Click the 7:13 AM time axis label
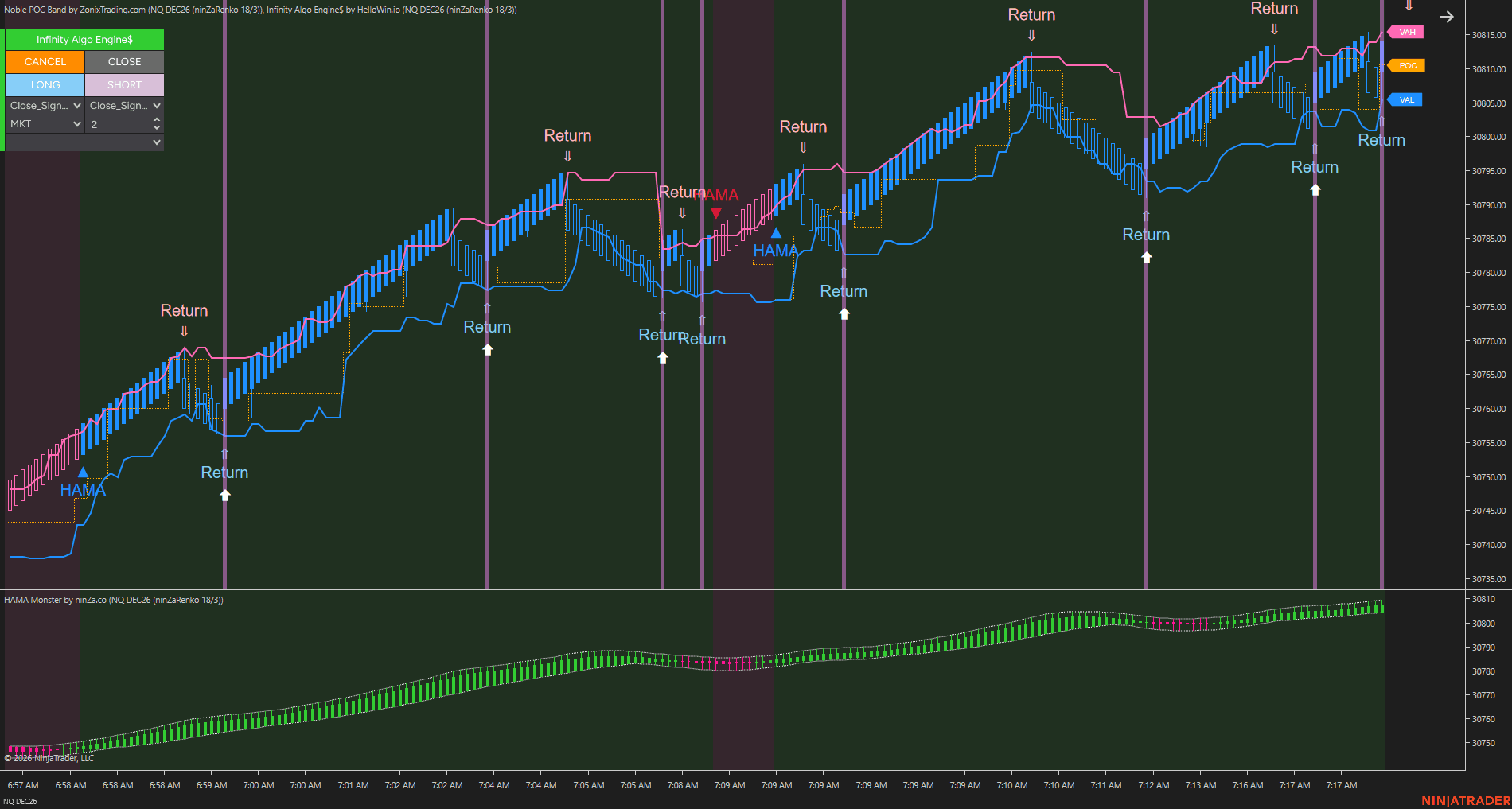1512x809 pixels. tap(1201, 785)
